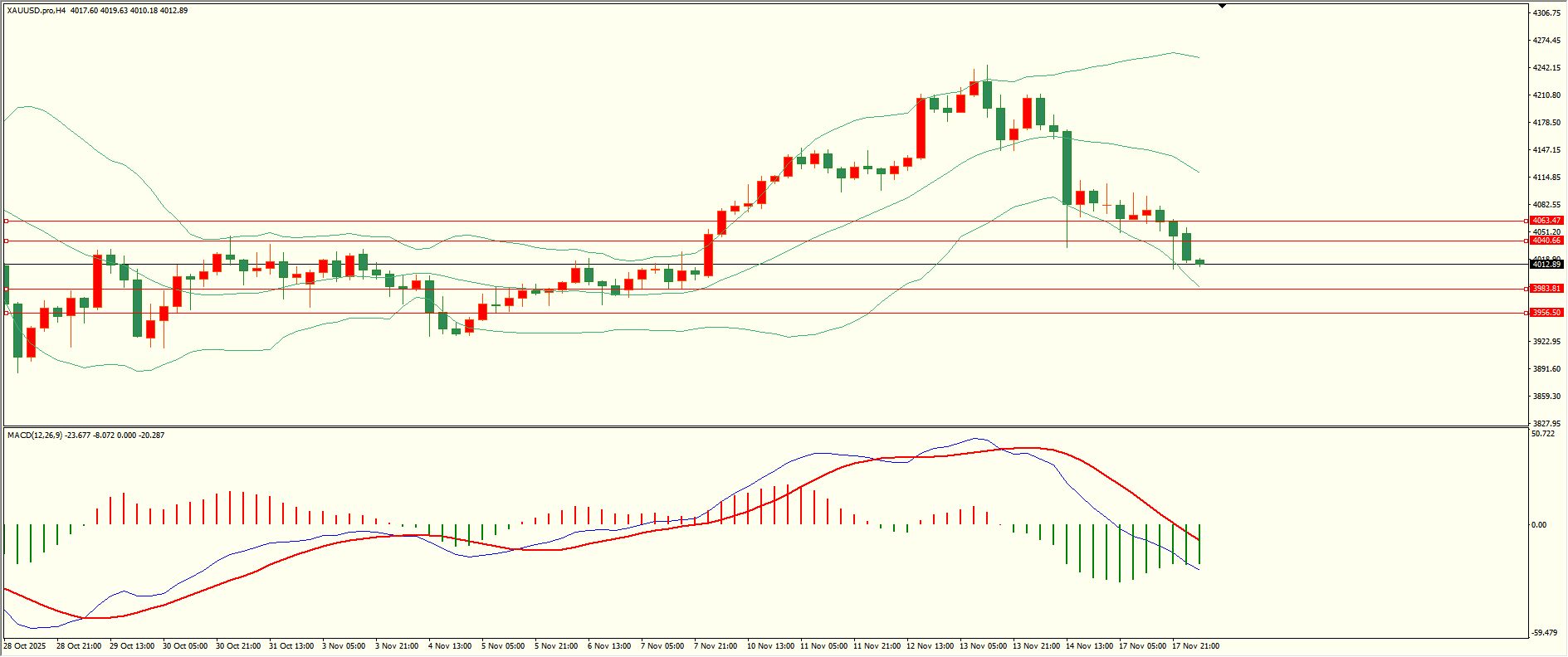The image size is (1568, 657).
Task: Select left handle of the 4063.47 line
Action: 7,221
